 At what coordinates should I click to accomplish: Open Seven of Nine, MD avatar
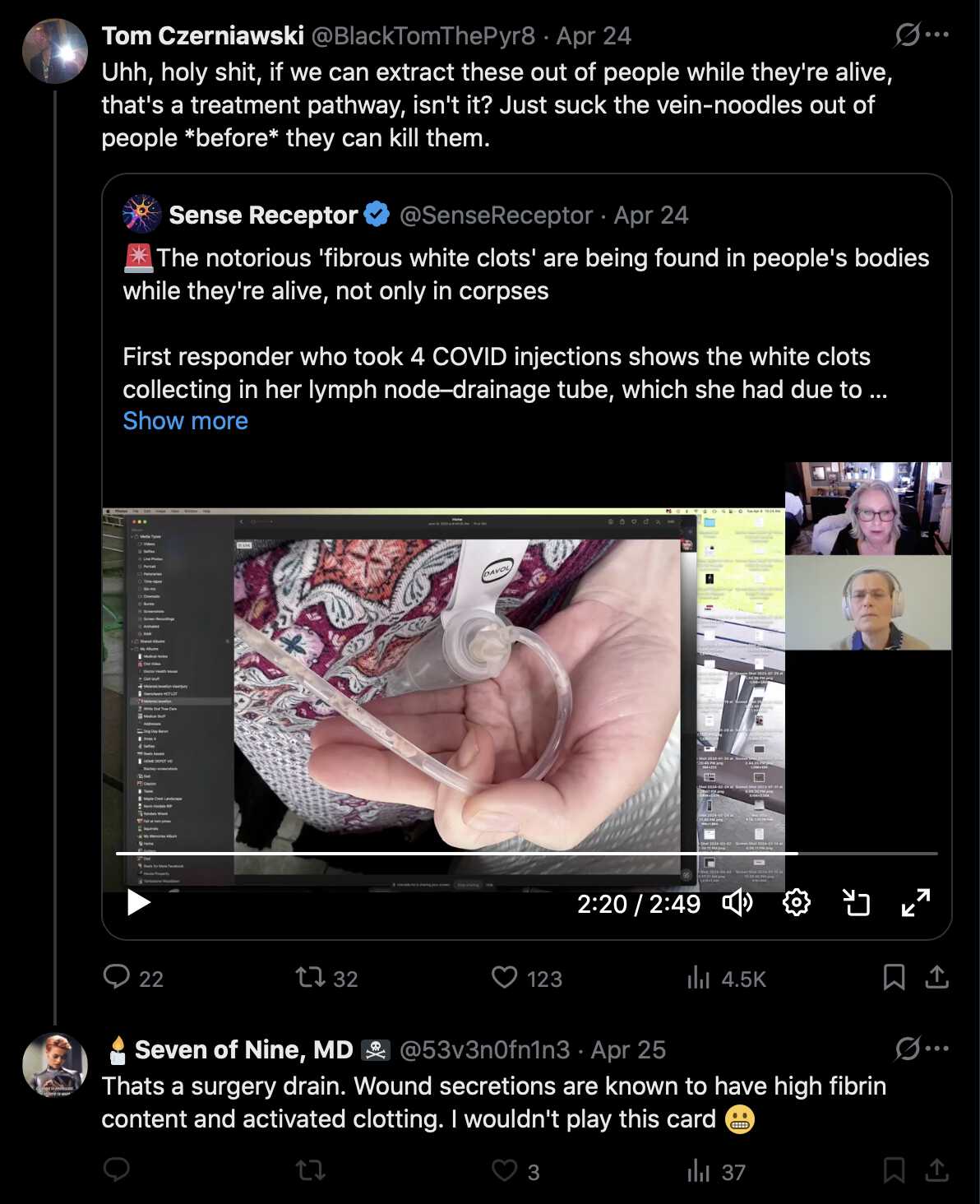[54, 1066]
